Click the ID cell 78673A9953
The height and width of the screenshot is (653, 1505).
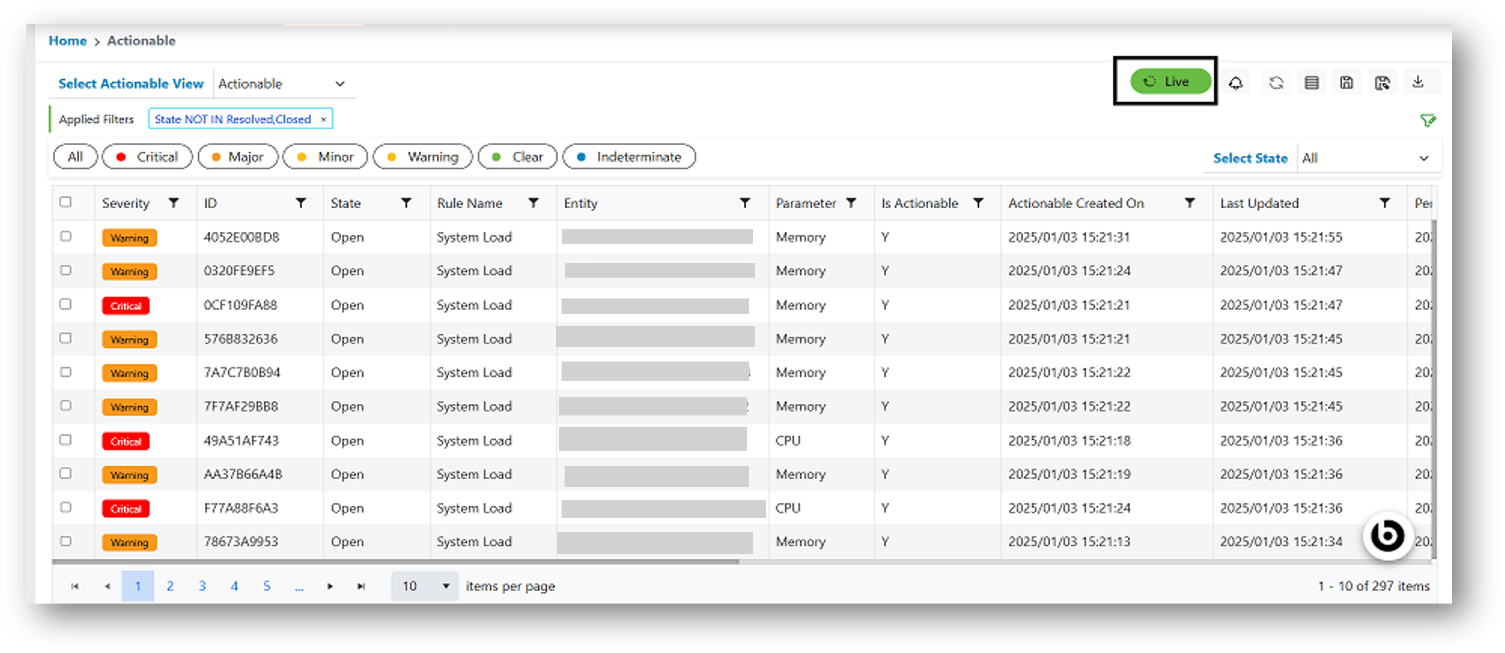241,542
